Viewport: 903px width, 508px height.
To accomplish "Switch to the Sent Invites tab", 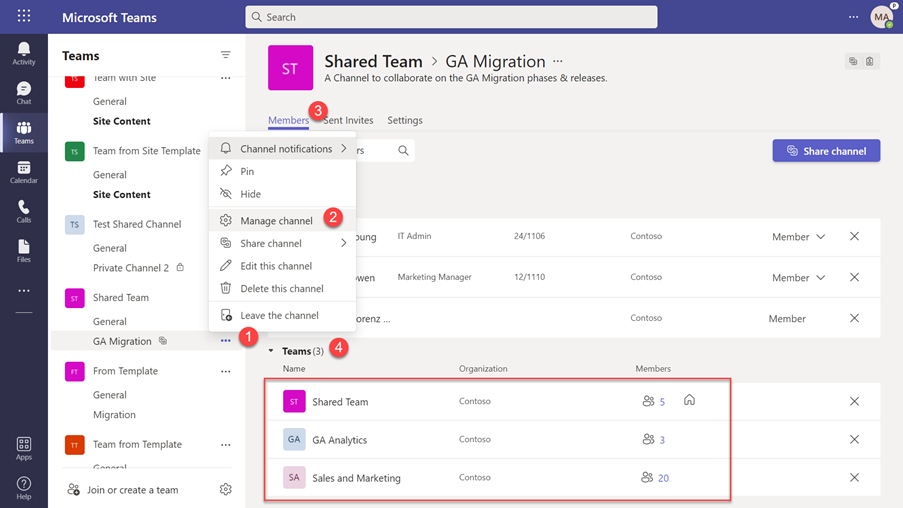I will coord(348,120).
